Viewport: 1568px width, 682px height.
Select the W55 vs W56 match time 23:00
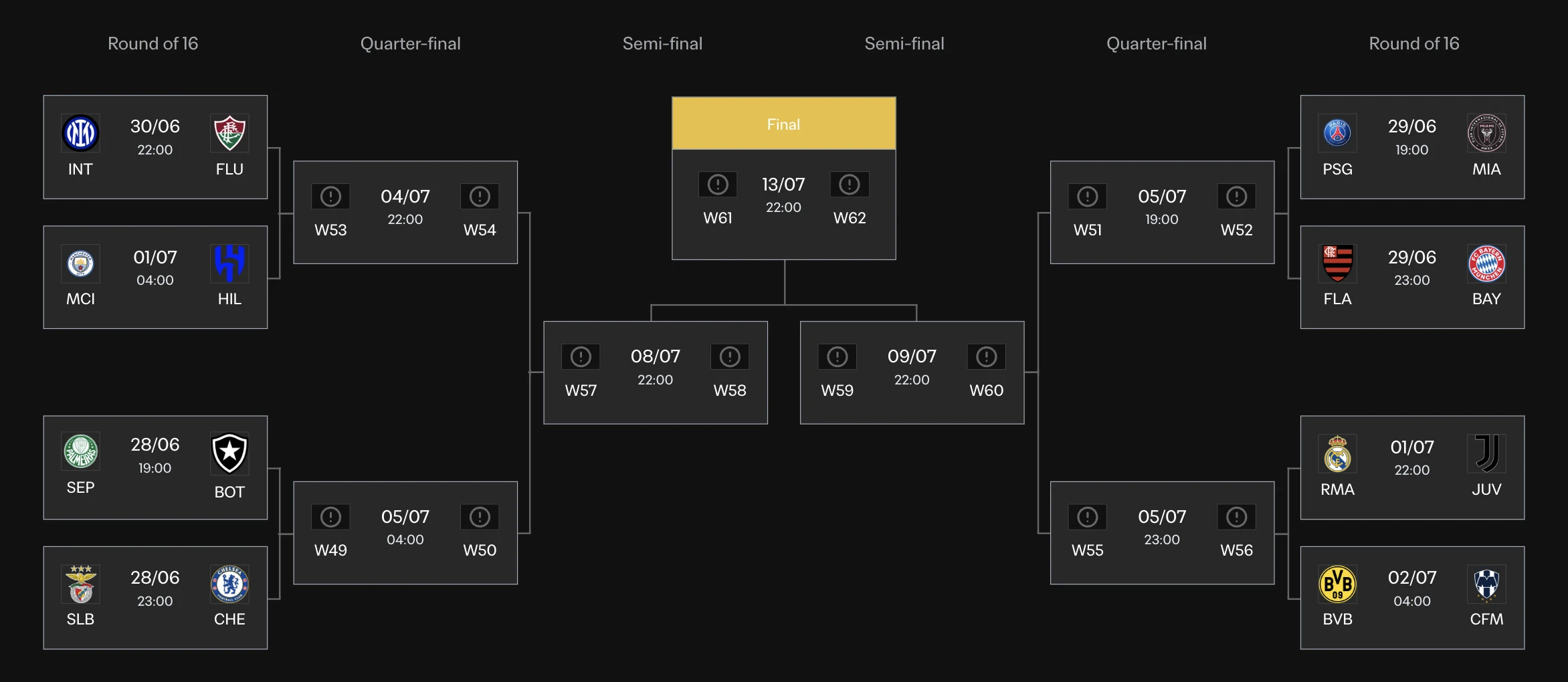tap(1162, 540)
